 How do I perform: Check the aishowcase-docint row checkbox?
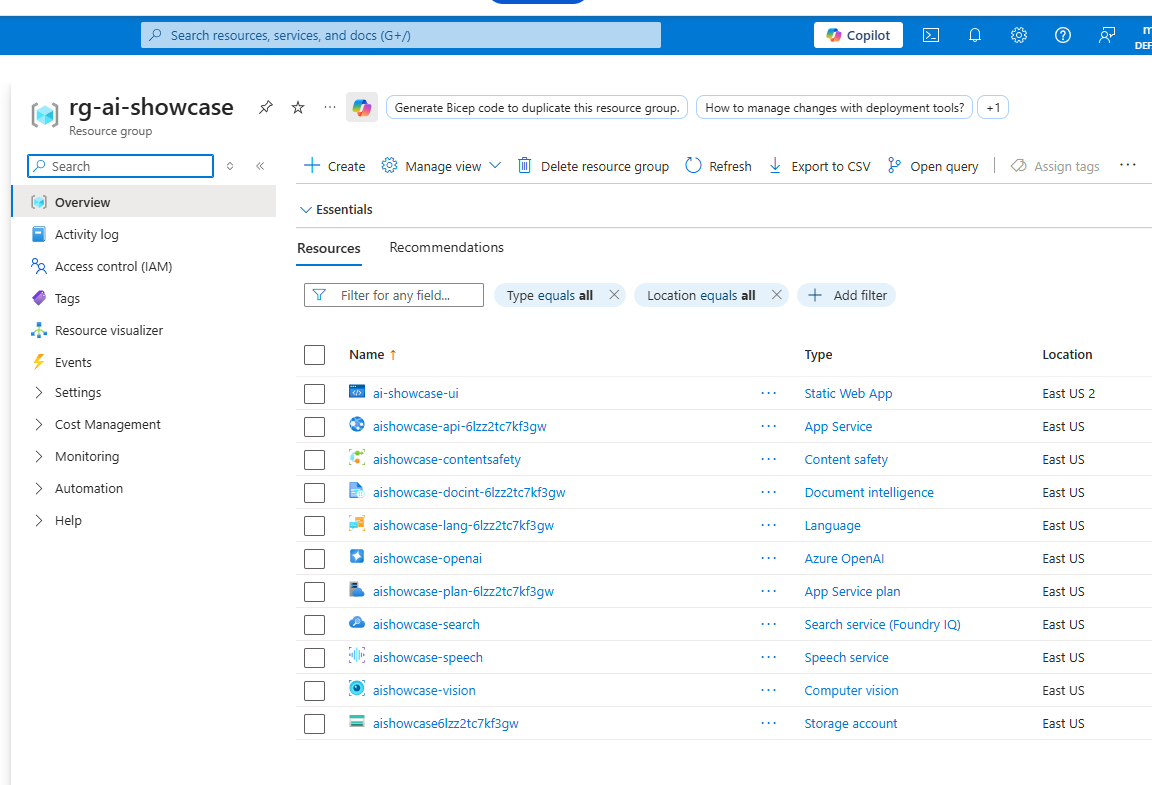point(314,493)
